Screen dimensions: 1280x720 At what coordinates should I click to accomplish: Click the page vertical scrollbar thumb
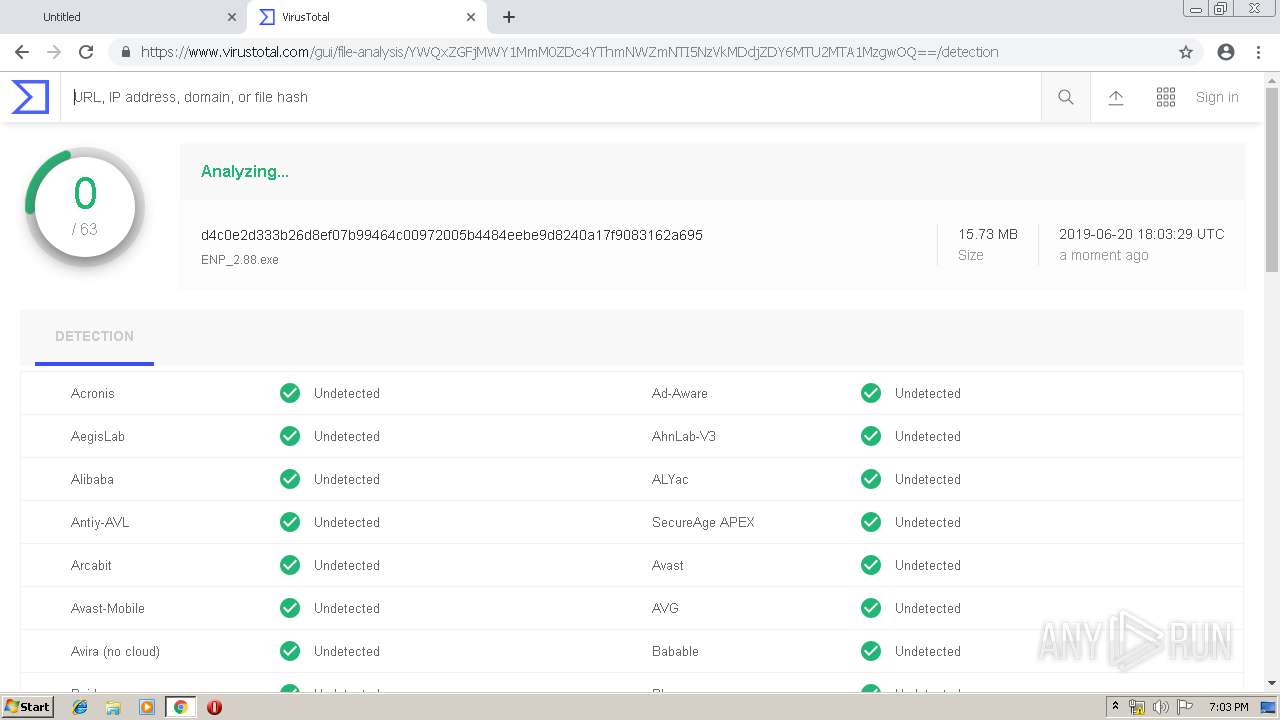click(1271, 180)
